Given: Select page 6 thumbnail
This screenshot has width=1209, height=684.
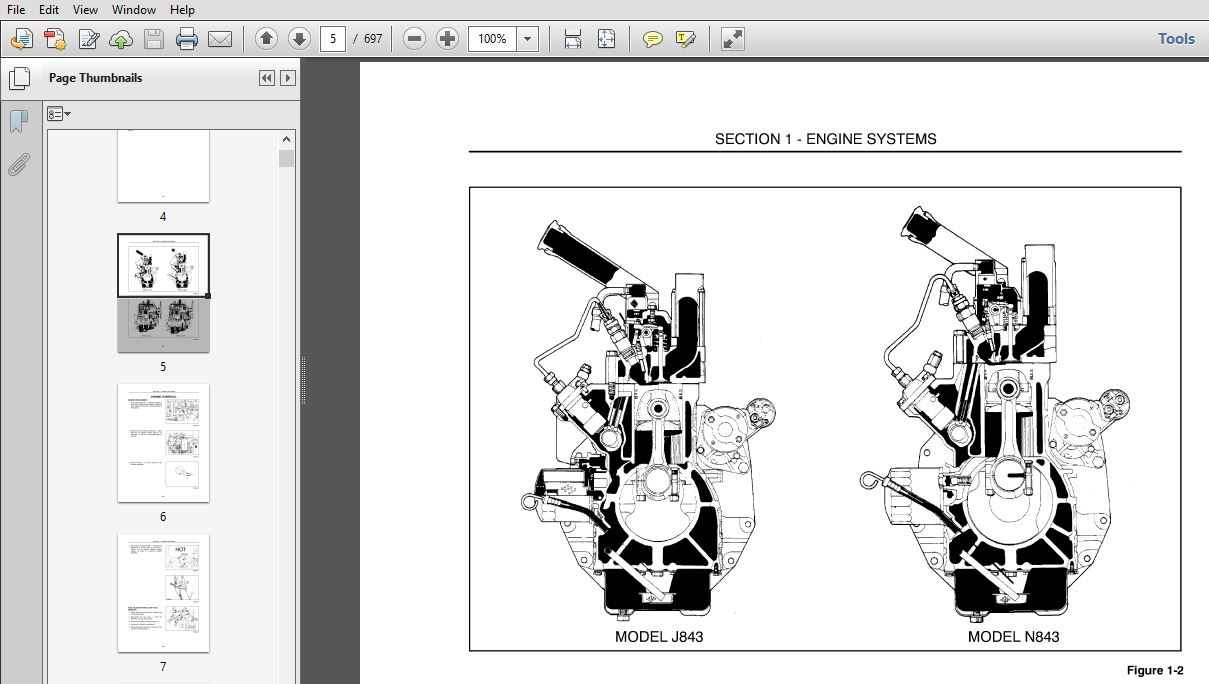Looking at the screenshot, I should (163, 443).
